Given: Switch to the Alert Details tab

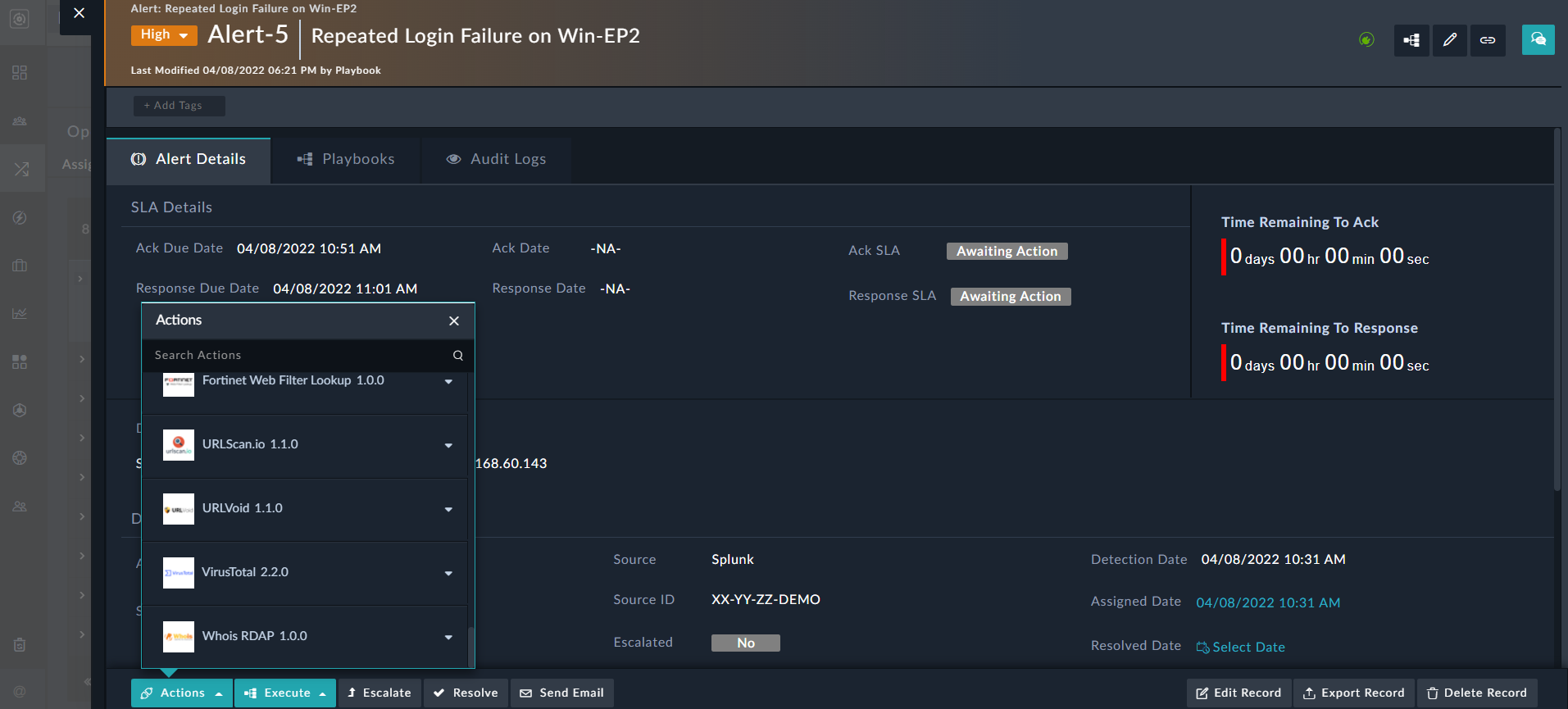Looking at the screenshot, I should tap(189, 159).
